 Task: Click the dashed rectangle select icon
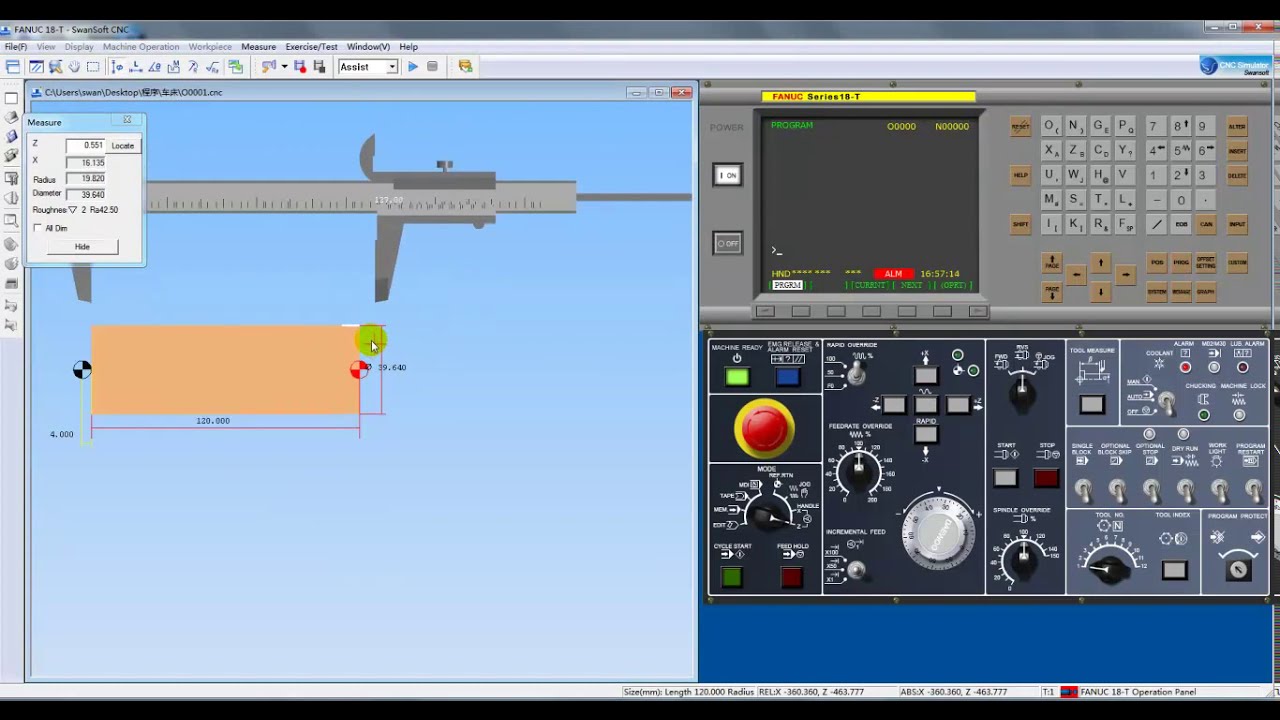(x=93, y=67)
